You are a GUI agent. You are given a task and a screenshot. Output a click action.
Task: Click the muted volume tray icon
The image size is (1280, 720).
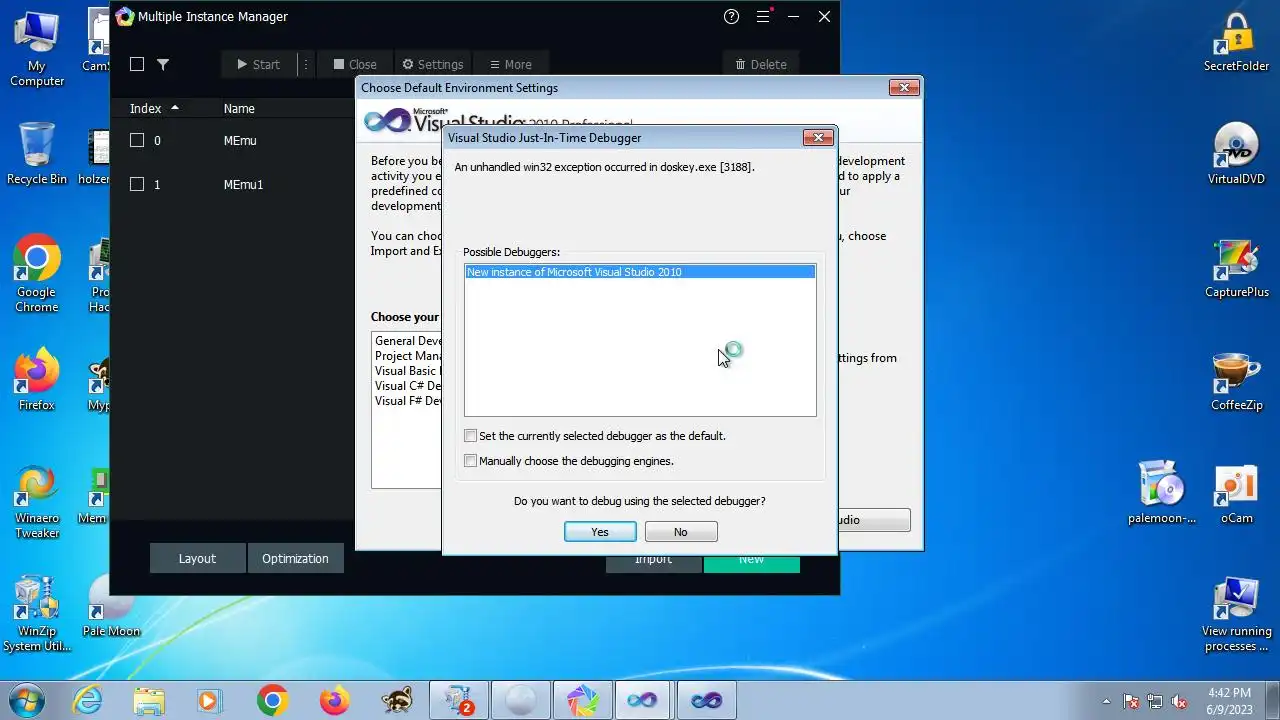point(1180,701)
